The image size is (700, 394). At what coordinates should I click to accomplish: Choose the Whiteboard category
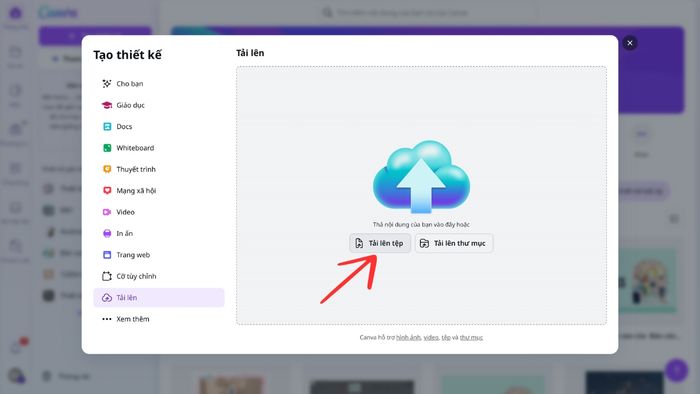(159, 148)
